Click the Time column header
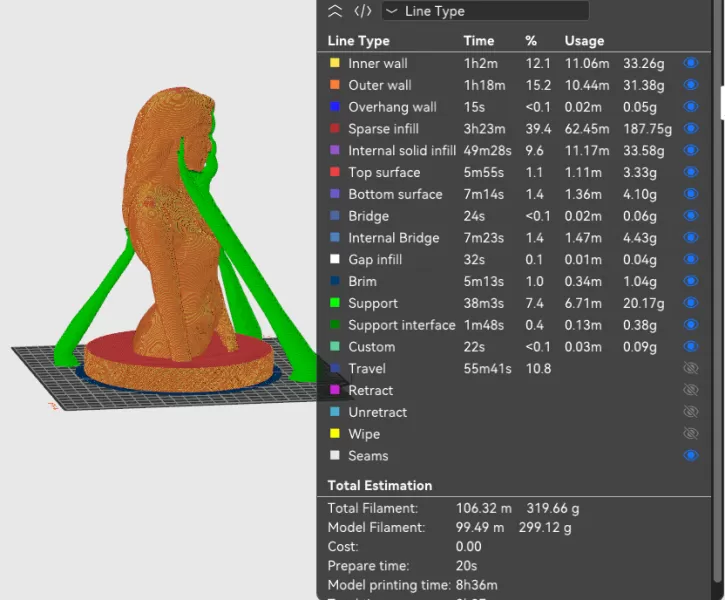 pyautogui.click(x=479, y=41)
